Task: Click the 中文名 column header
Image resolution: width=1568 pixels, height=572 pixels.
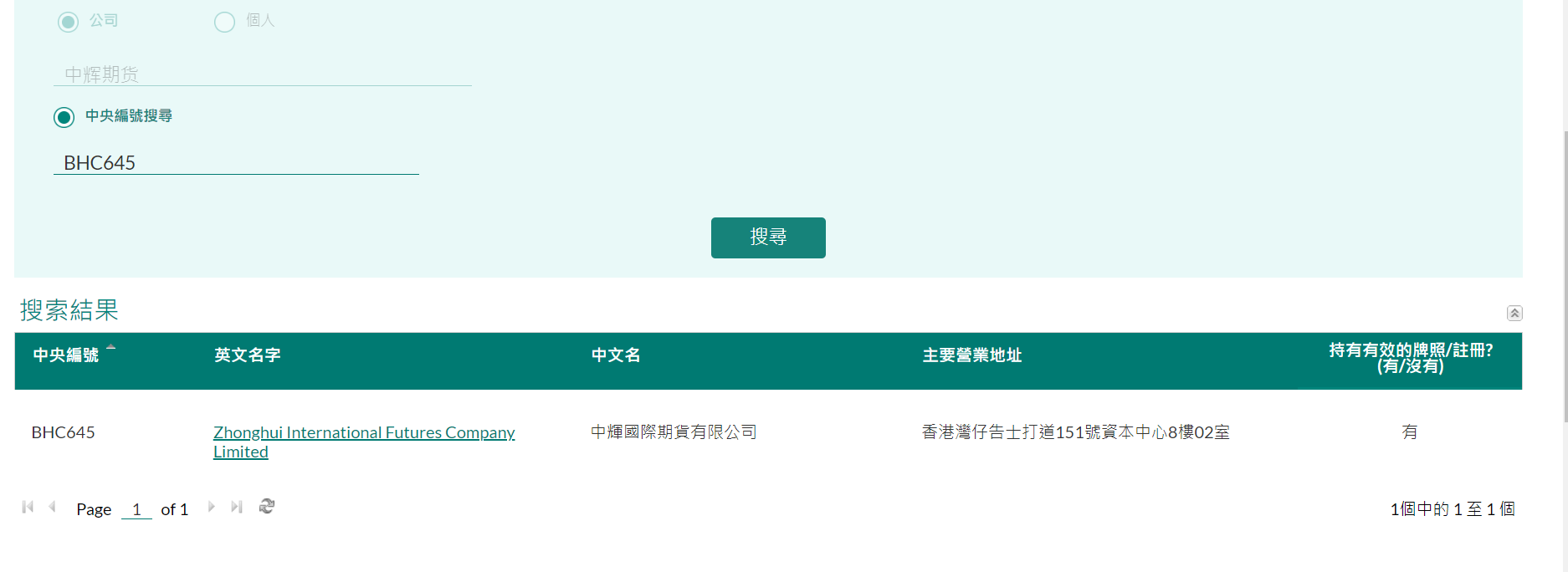Action: (x=616, y=355)
